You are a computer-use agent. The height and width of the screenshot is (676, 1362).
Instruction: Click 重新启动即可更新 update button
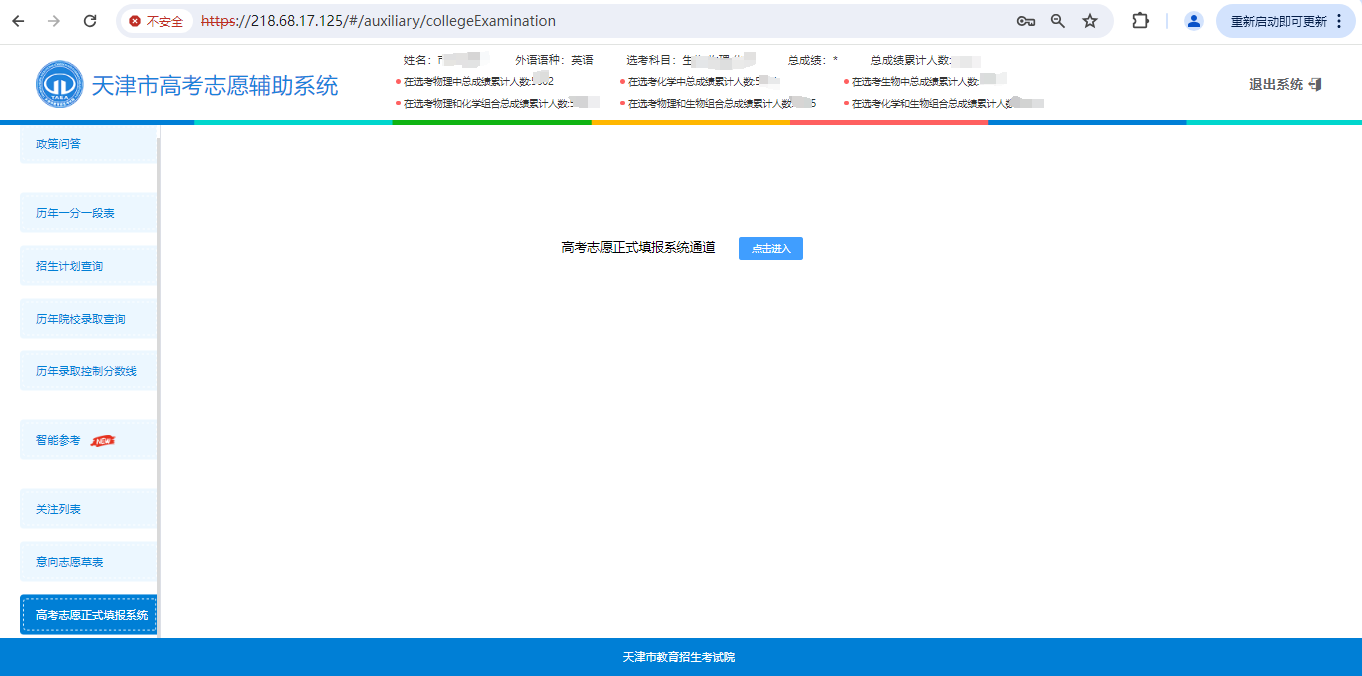1286,21
